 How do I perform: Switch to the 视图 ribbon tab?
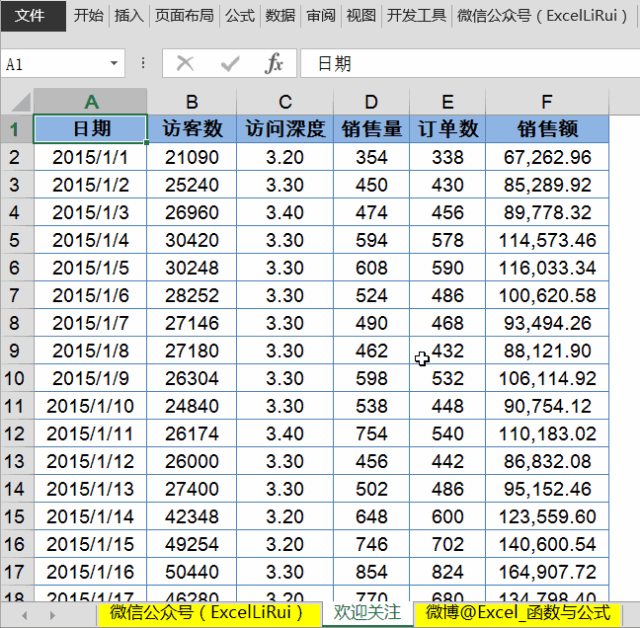361,16
